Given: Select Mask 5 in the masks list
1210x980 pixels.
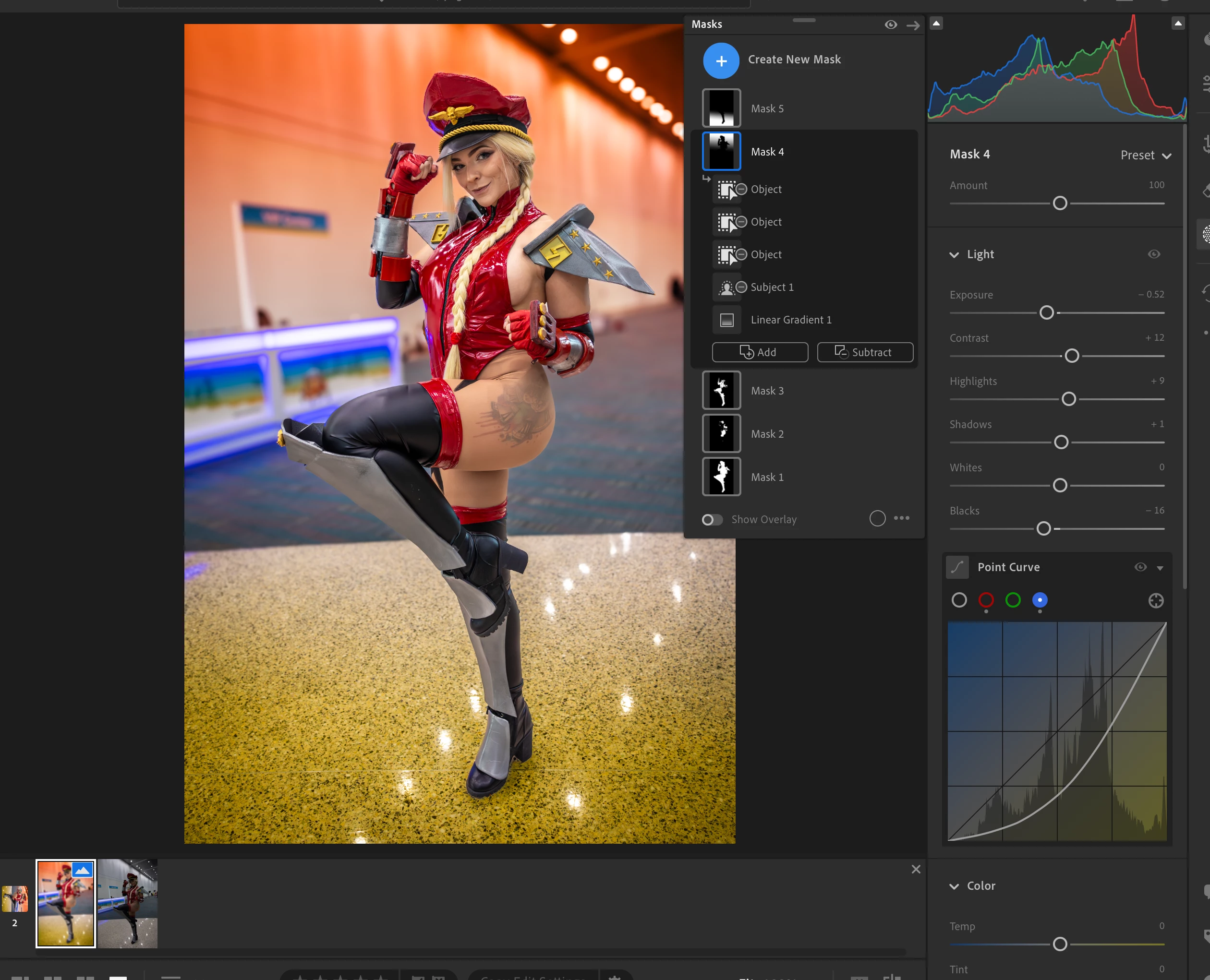Looking at the screenshot, I should 766,108.
